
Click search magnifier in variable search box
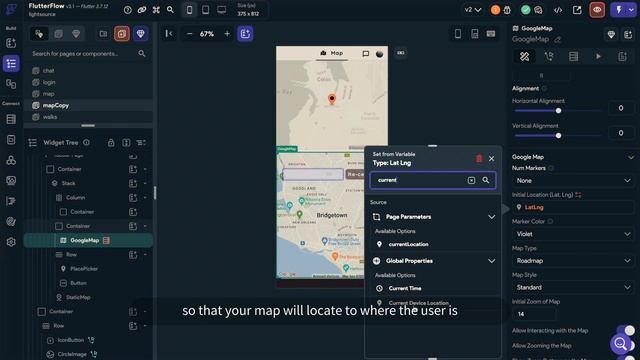coord(486,180)
